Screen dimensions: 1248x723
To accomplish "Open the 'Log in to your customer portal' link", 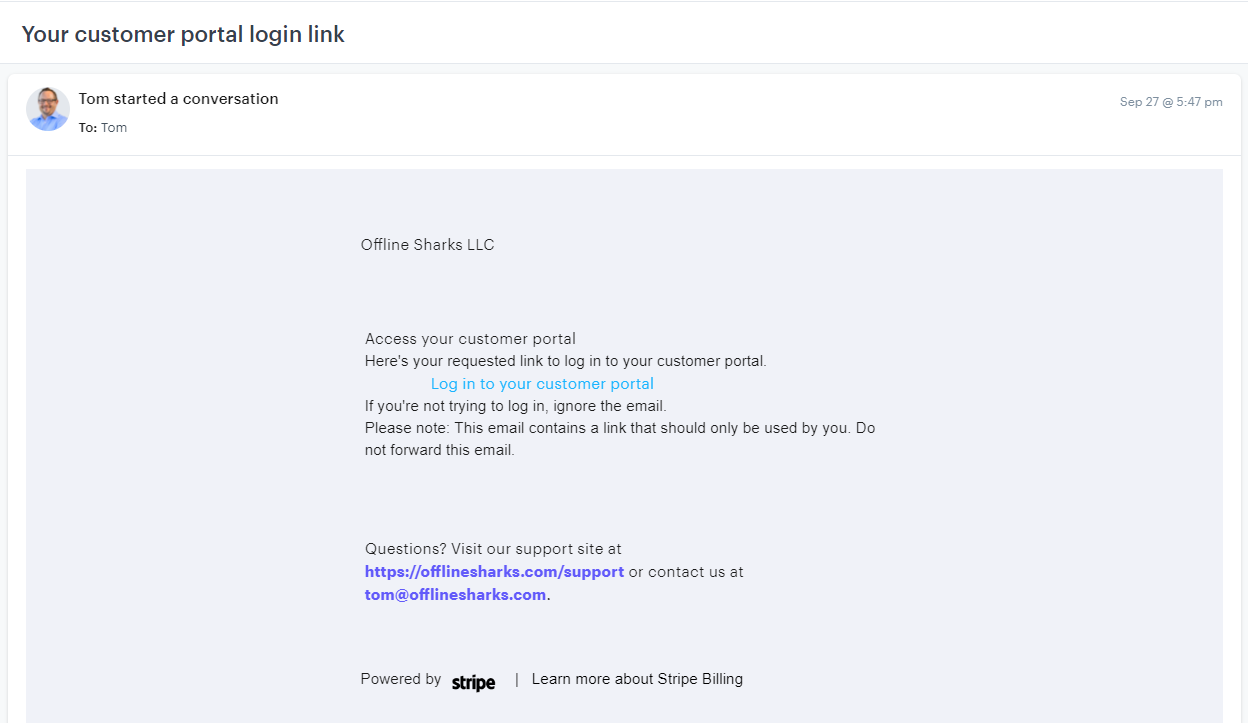I will tap(542, 384).
